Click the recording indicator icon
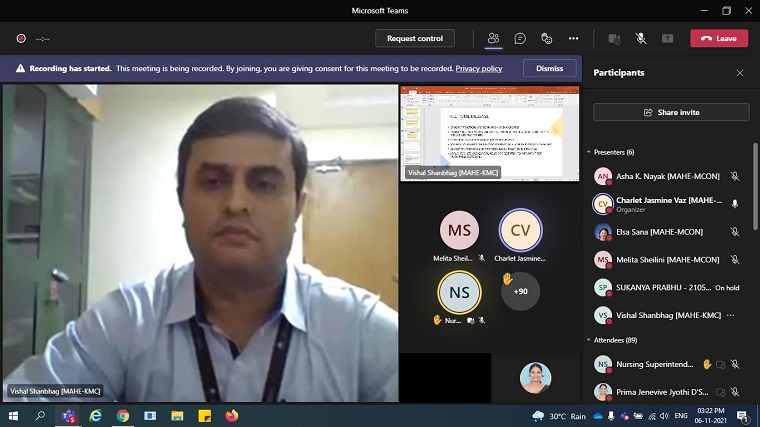The width and height of the screenshot is (760, 427). coord(20,39)
